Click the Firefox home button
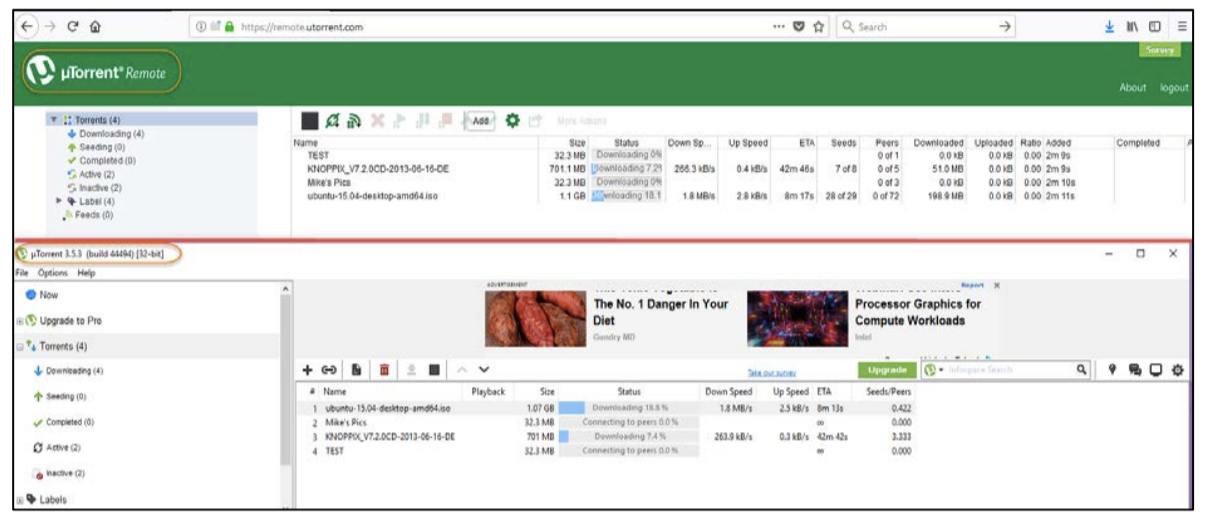The image size is (1208, 524). tap(96, 27)
